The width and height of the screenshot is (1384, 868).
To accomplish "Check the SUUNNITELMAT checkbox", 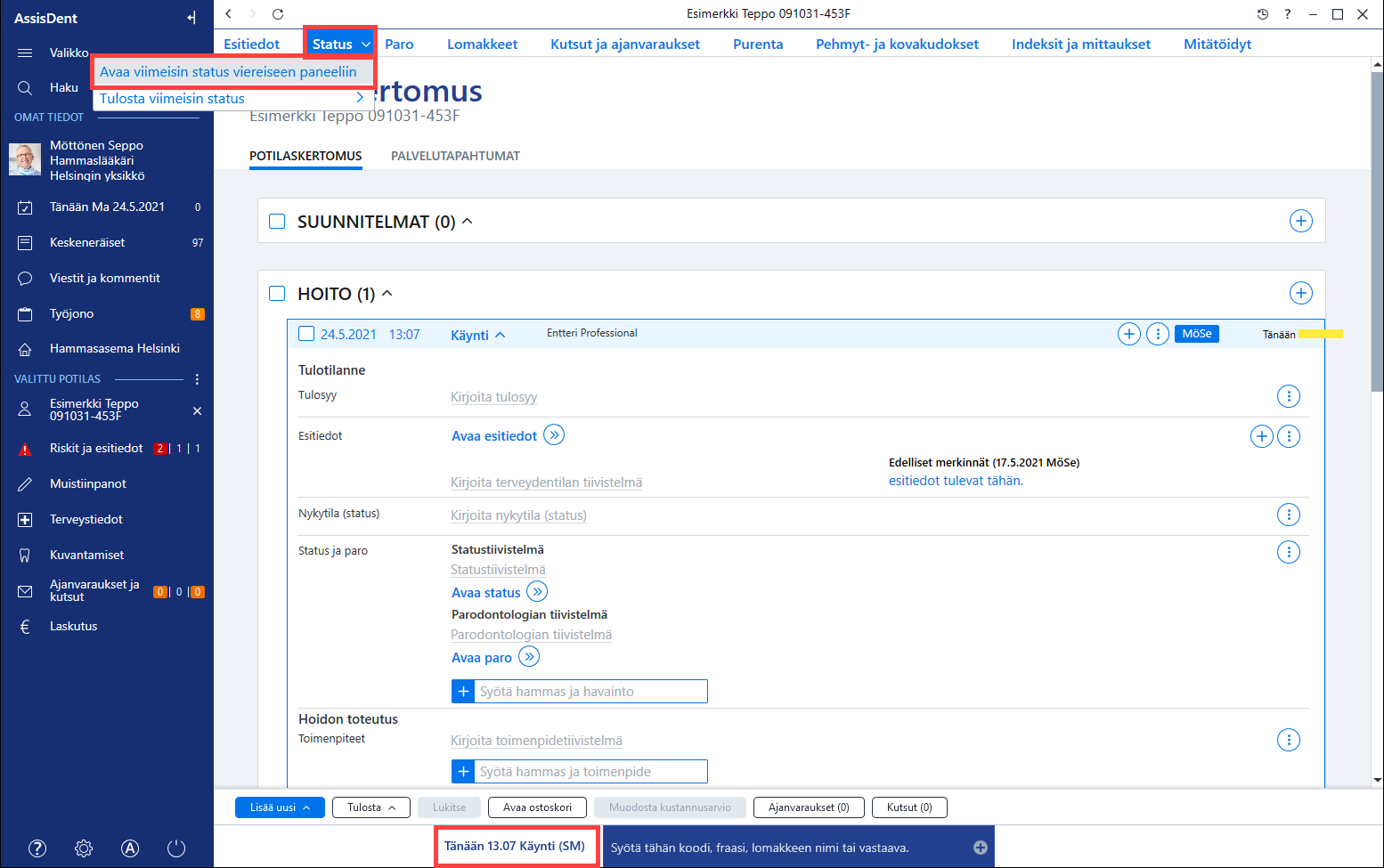I will 277,221.
